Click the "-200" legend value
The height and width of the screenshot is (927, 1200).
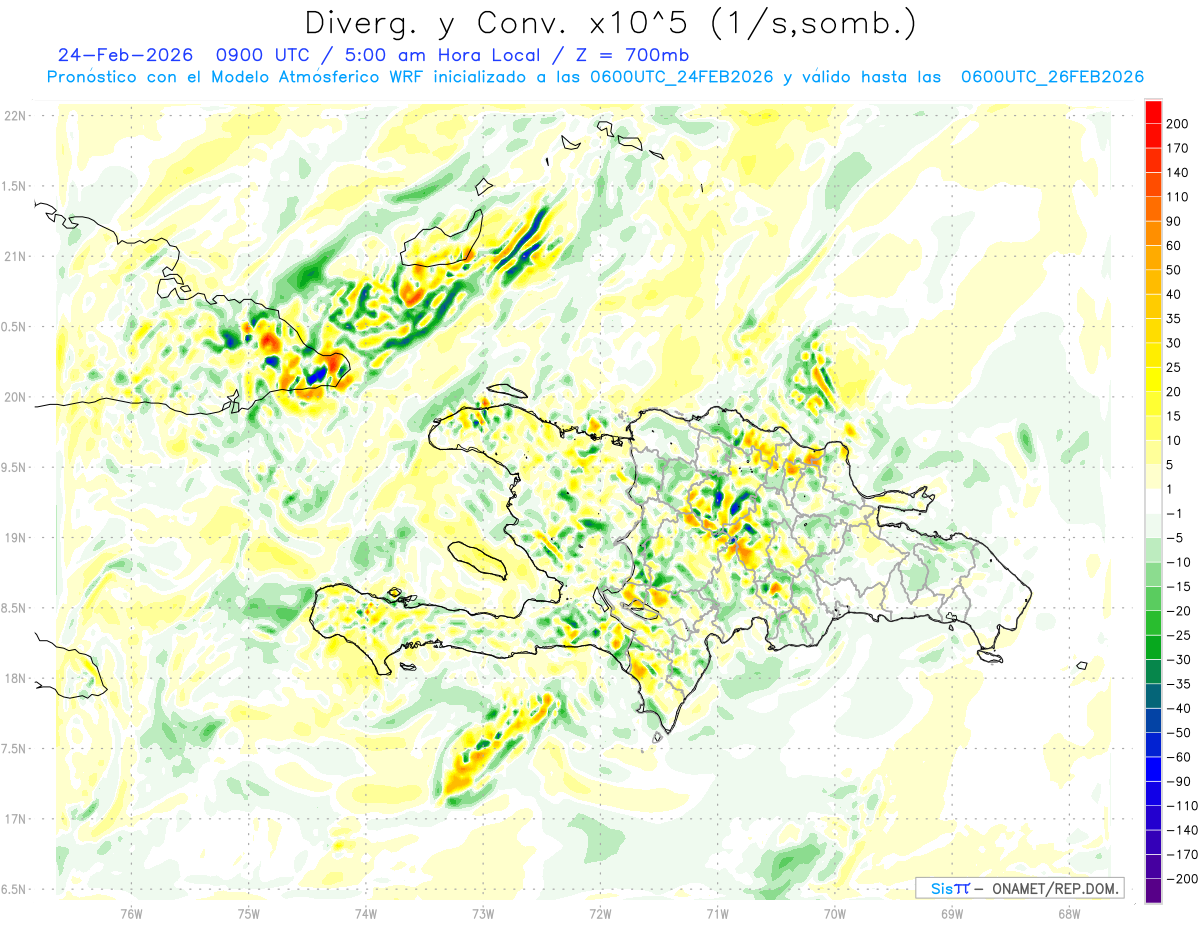pos(1180,879)
